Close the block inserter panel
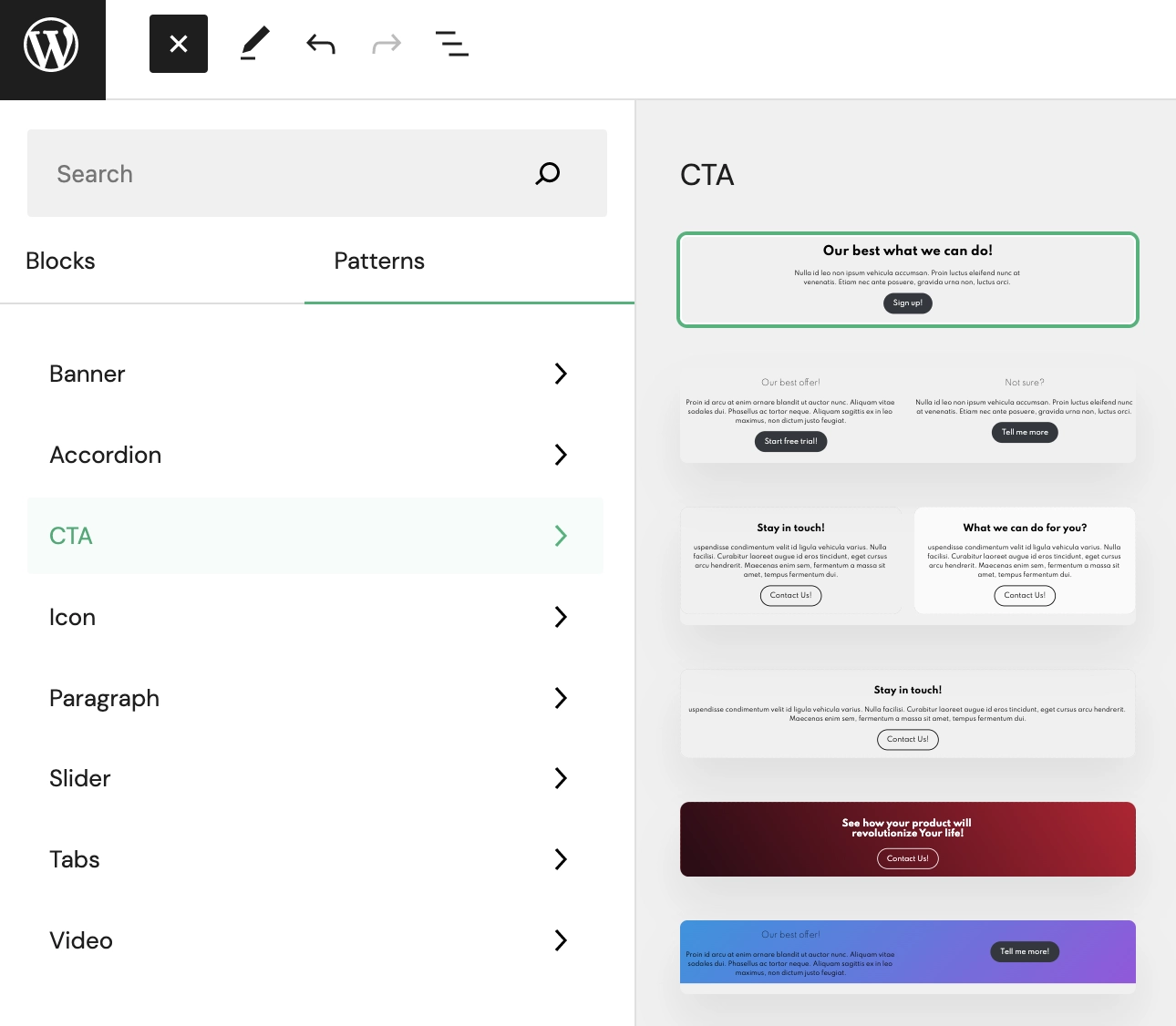The width and height of the screenshot is (1176, 1026). pos(179,44)
